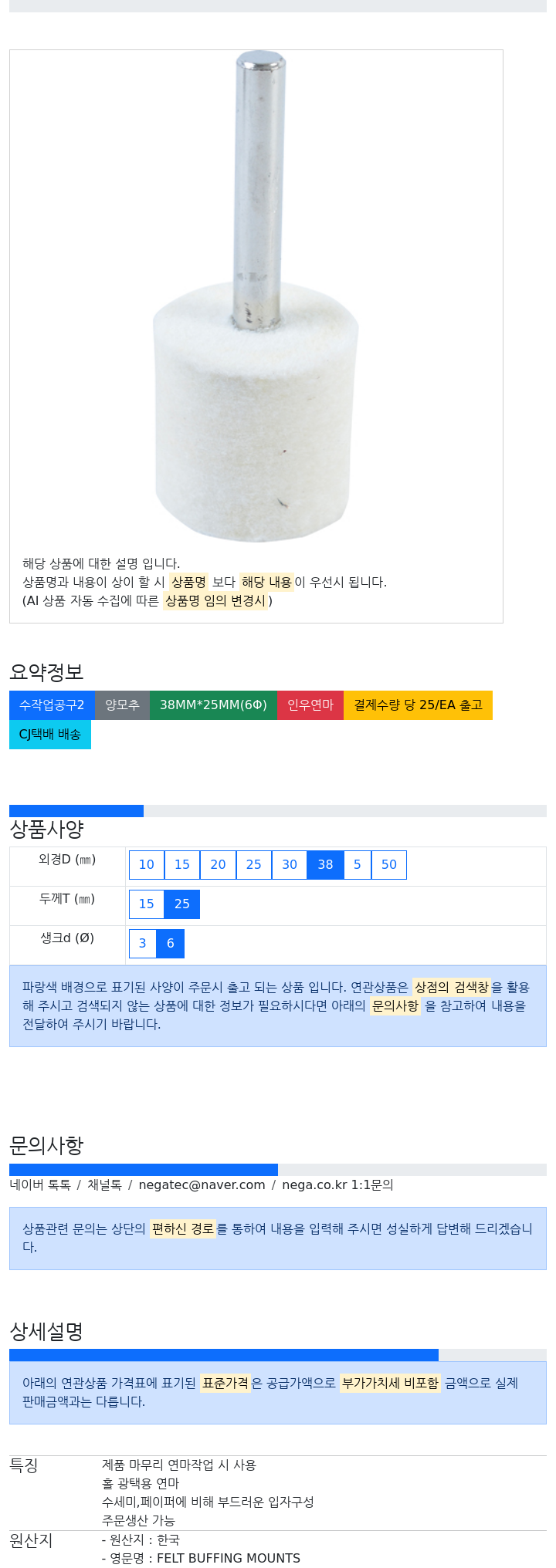
Task: Choose outer diameter 20 mm
Action: 218,864
